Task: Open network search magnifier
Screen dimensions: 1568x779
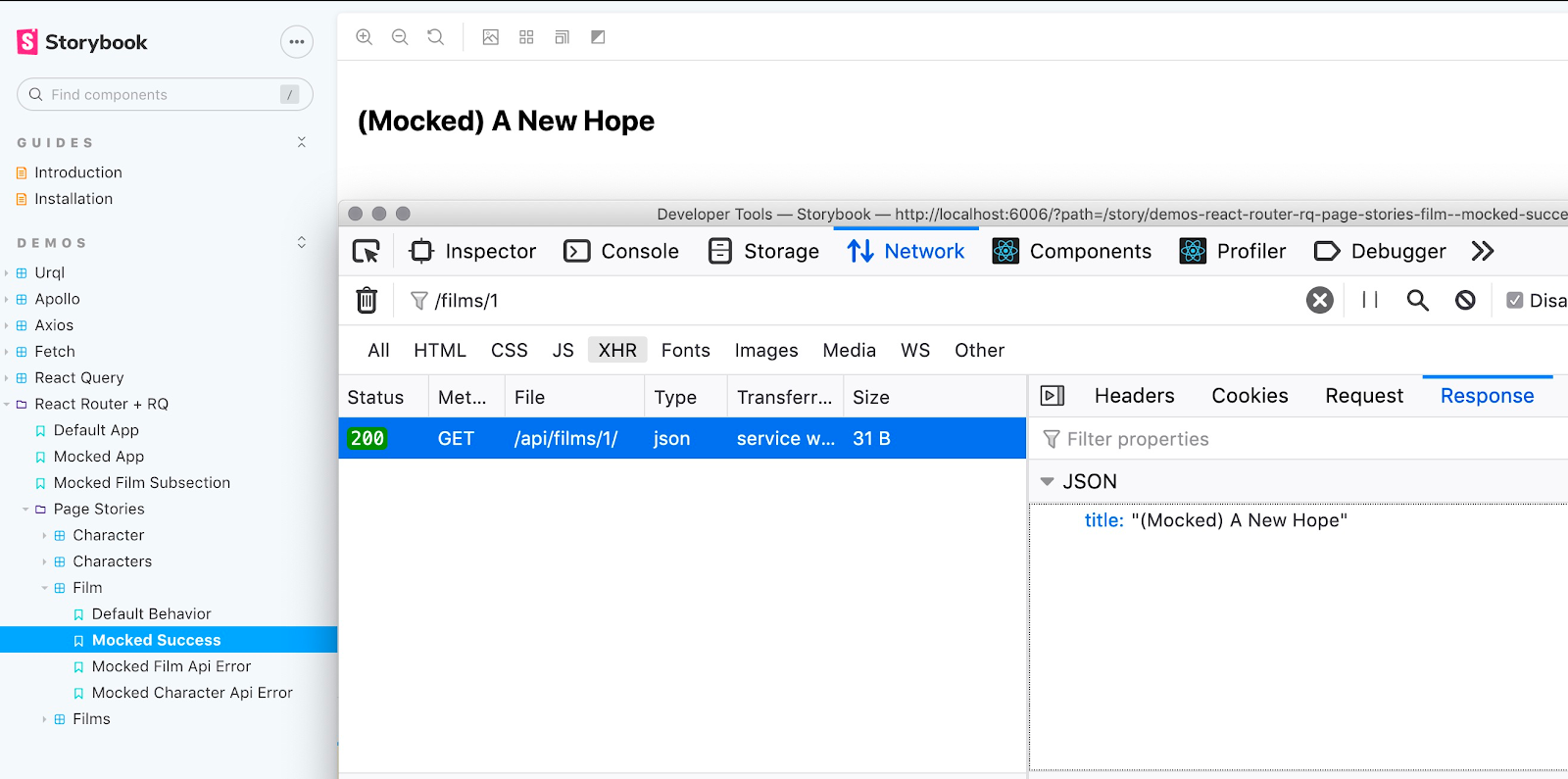Action: 1418,300
